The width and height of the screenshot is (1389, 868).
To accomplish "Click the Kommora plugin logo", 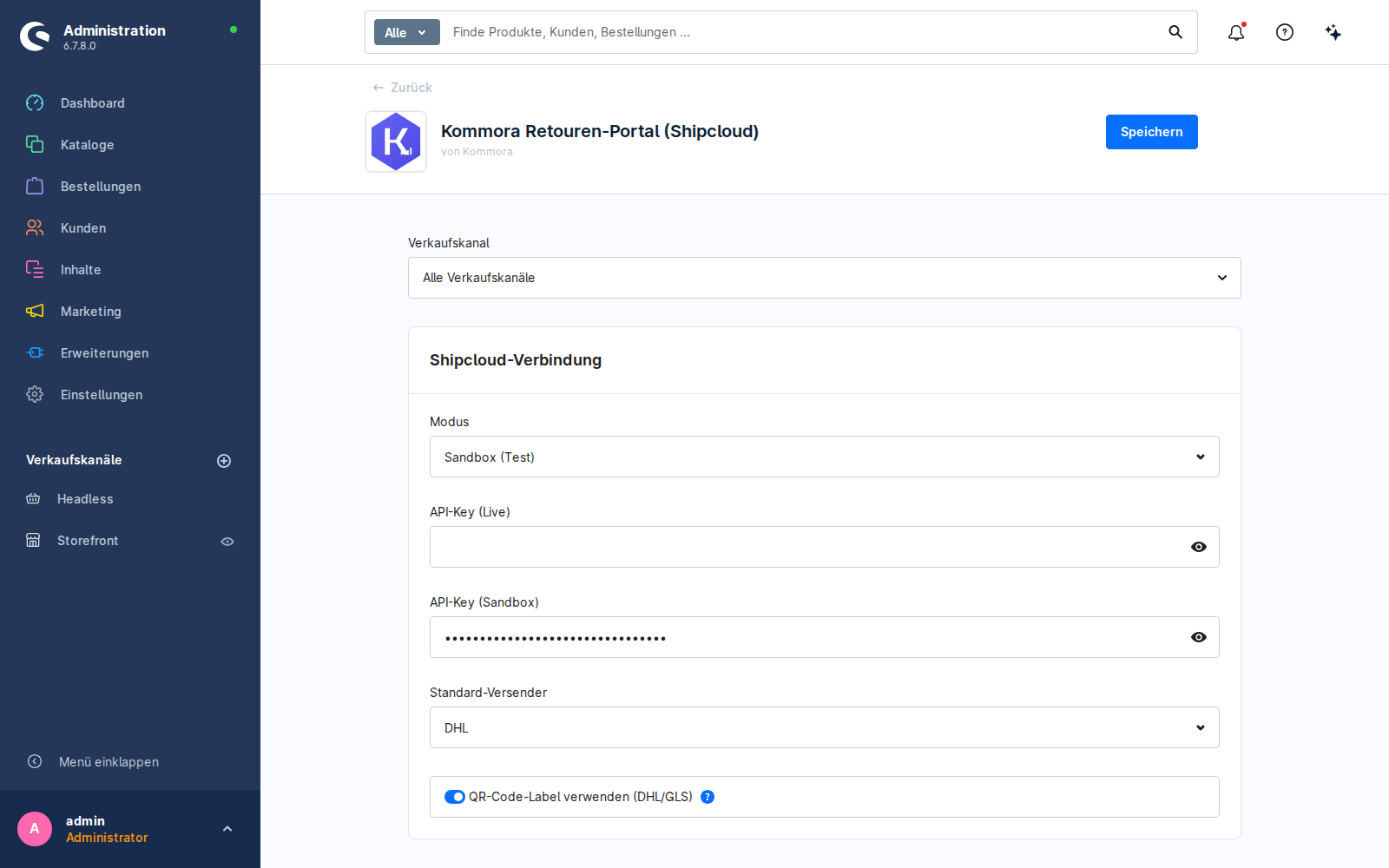I will click(396, 141).
